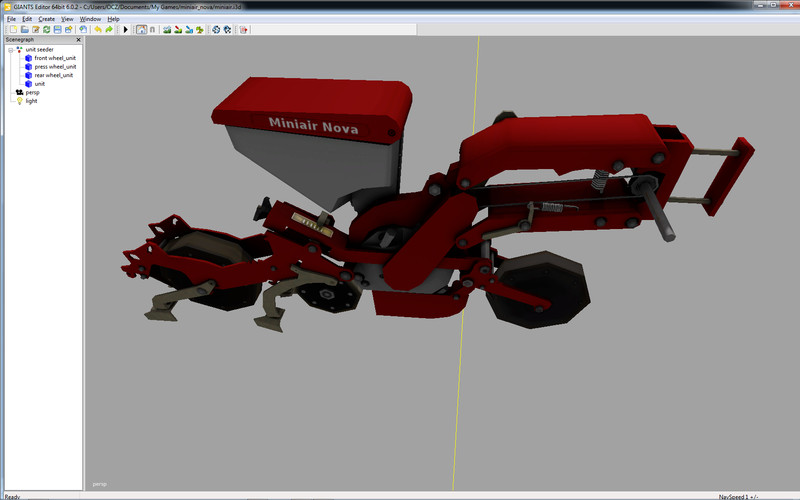This screenshot has width=800, height=500.
Task: Collapse the unit seeder tree node
Action: coord(10,49)
